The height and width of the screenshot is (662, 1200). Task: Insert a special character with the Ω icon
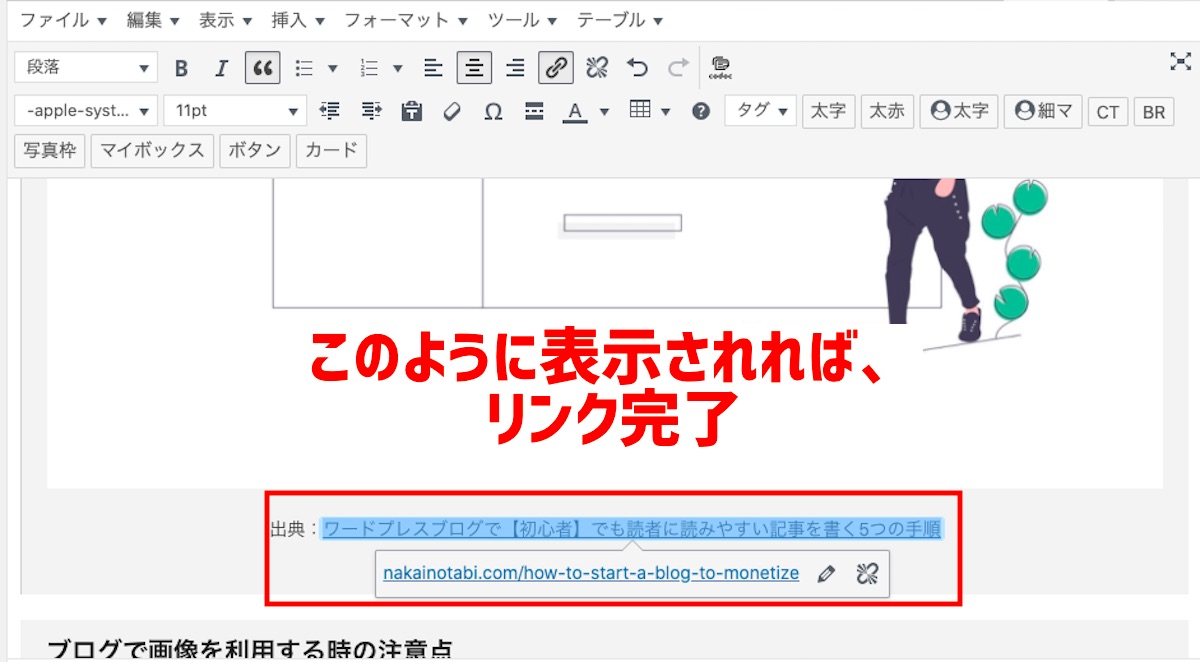point(492,111)
